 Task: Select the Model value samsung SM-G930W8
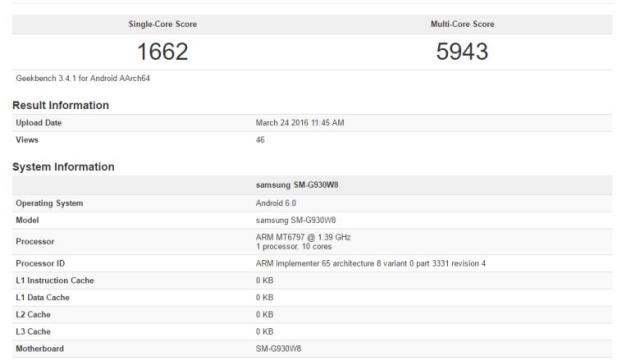pyautogui.click(x=296, y=220)
